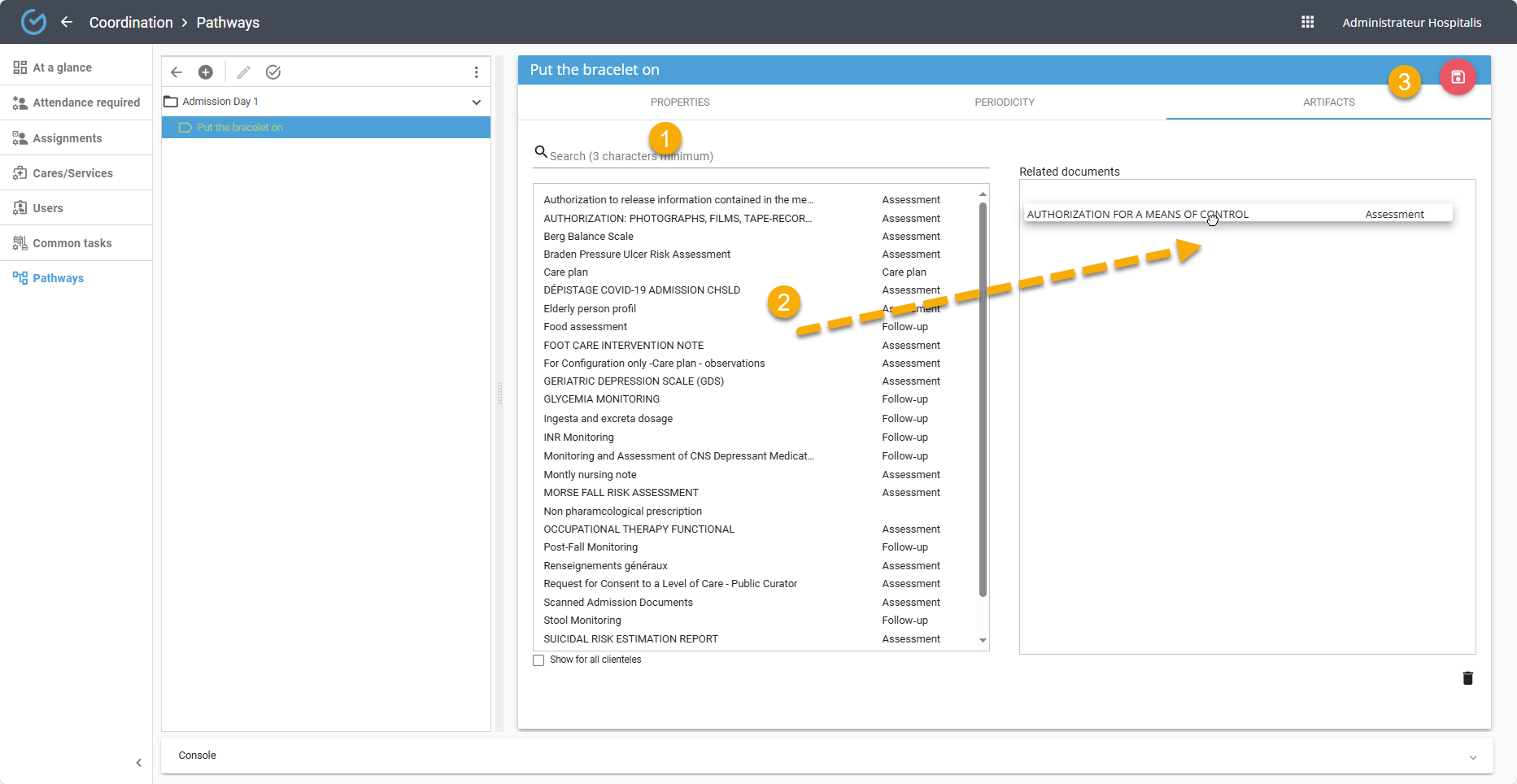Open Attendance required in sidebar
The height and width of the screenshot is (784, 1517).
pyautogui.click(x=85, y=102)
